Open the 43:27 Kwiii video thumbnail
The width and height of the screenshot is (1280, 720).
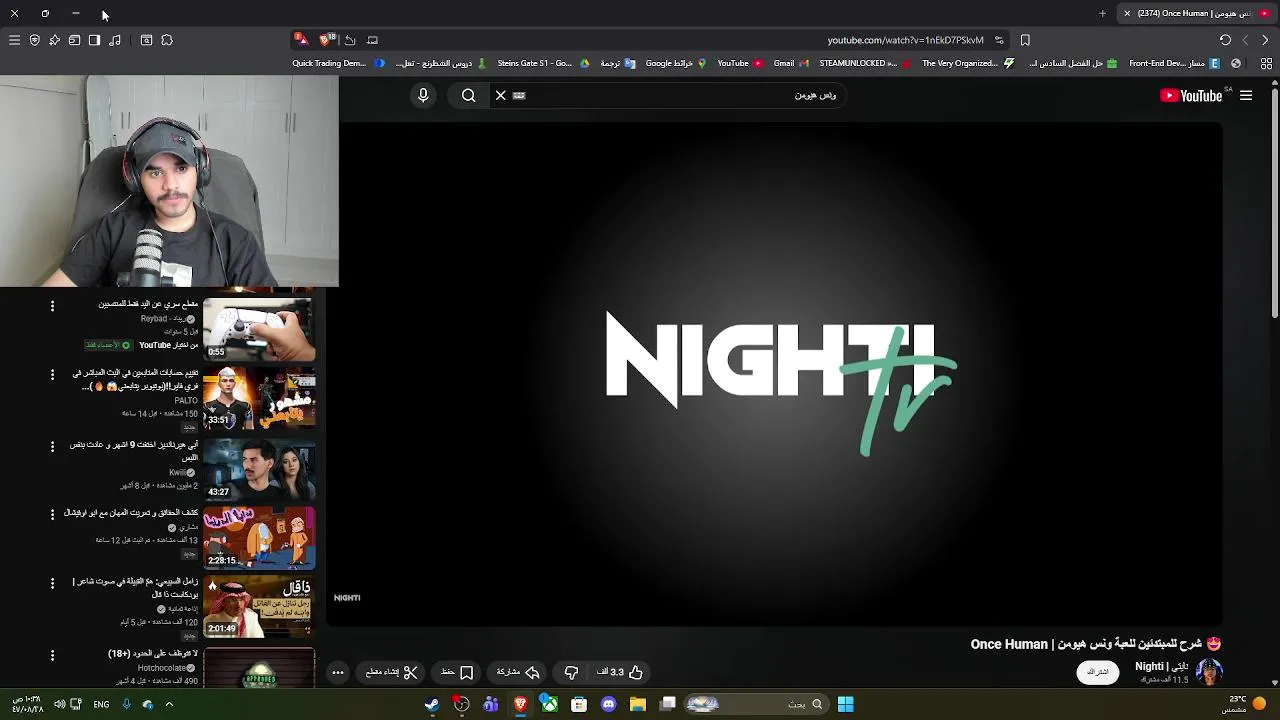[259, 468]
